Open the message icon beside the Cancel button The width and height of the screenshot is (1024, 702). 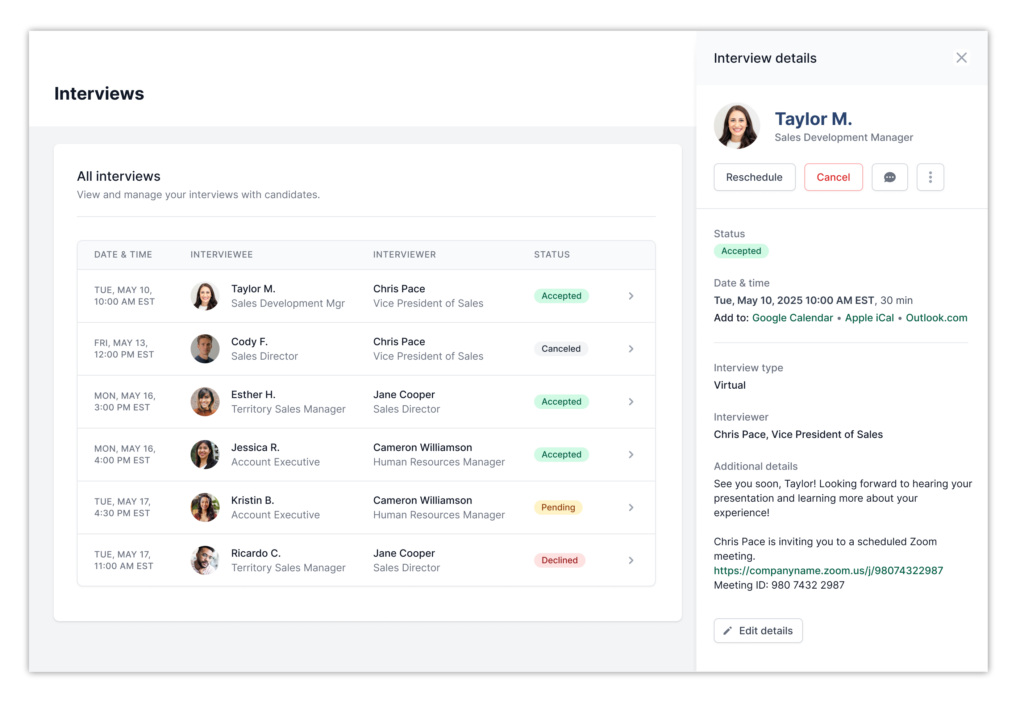[x=889, y=177]
